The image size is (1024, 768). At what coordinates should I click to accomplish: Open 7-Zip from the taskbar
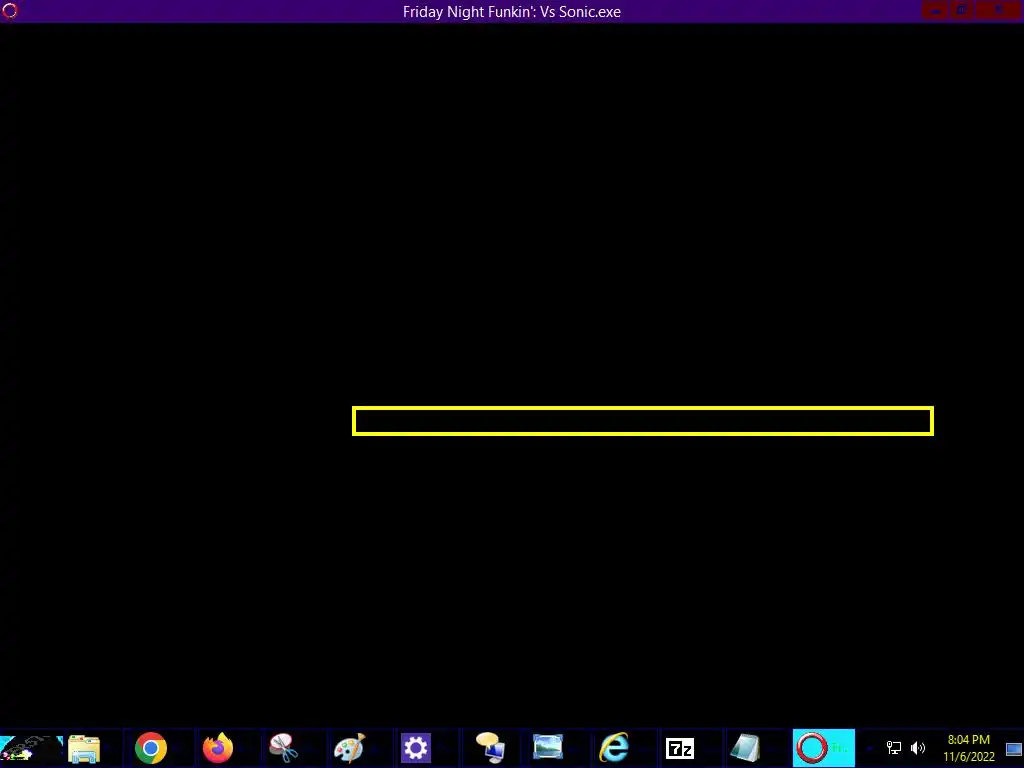680,748
